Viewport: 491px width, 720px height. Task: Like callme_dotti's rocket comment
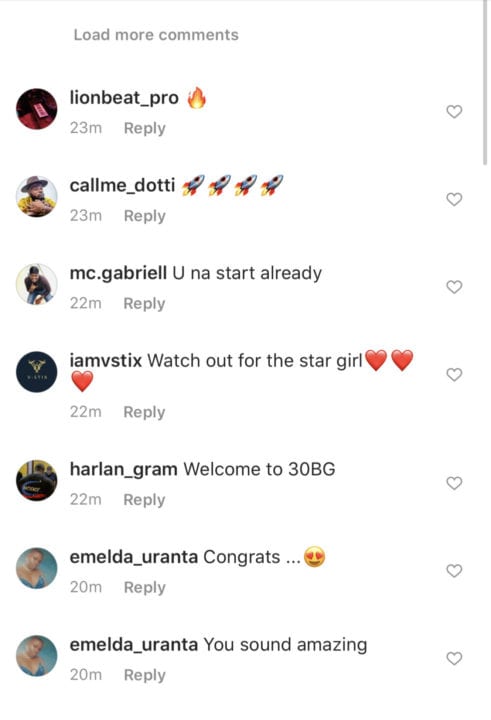[x=454, y=199]
